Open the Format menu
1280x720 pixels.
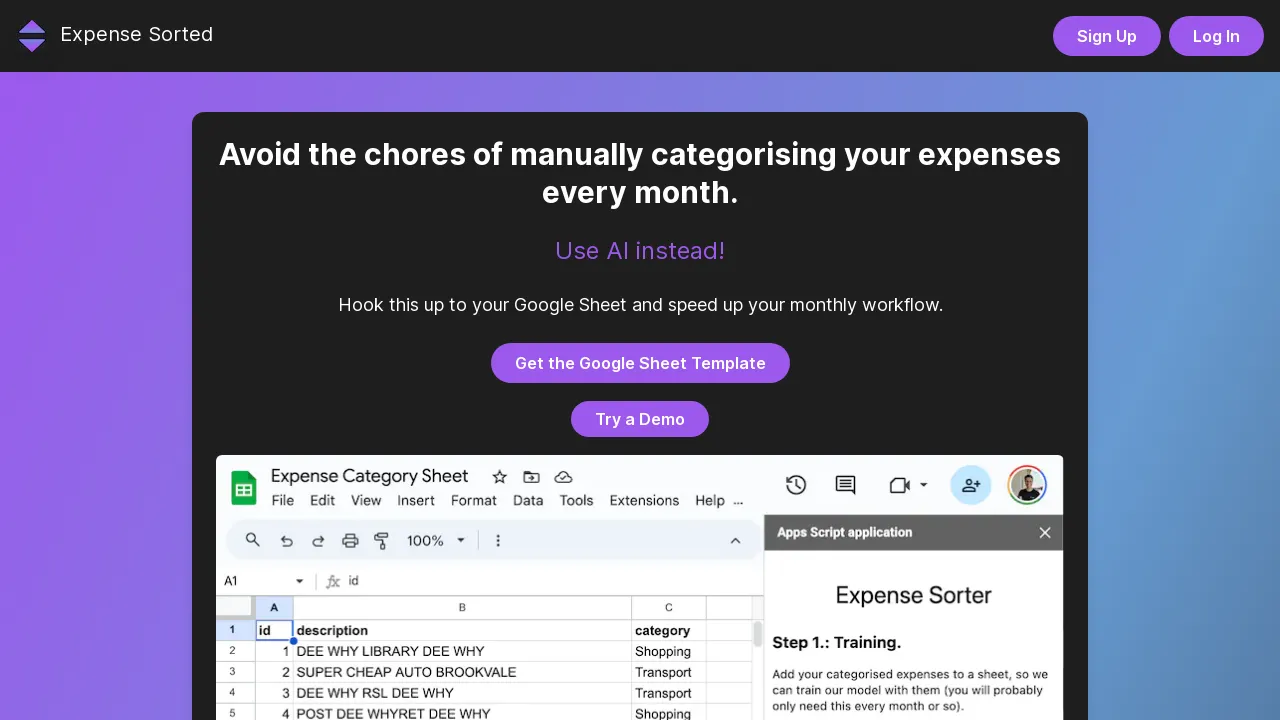click(x=473, y=500)
